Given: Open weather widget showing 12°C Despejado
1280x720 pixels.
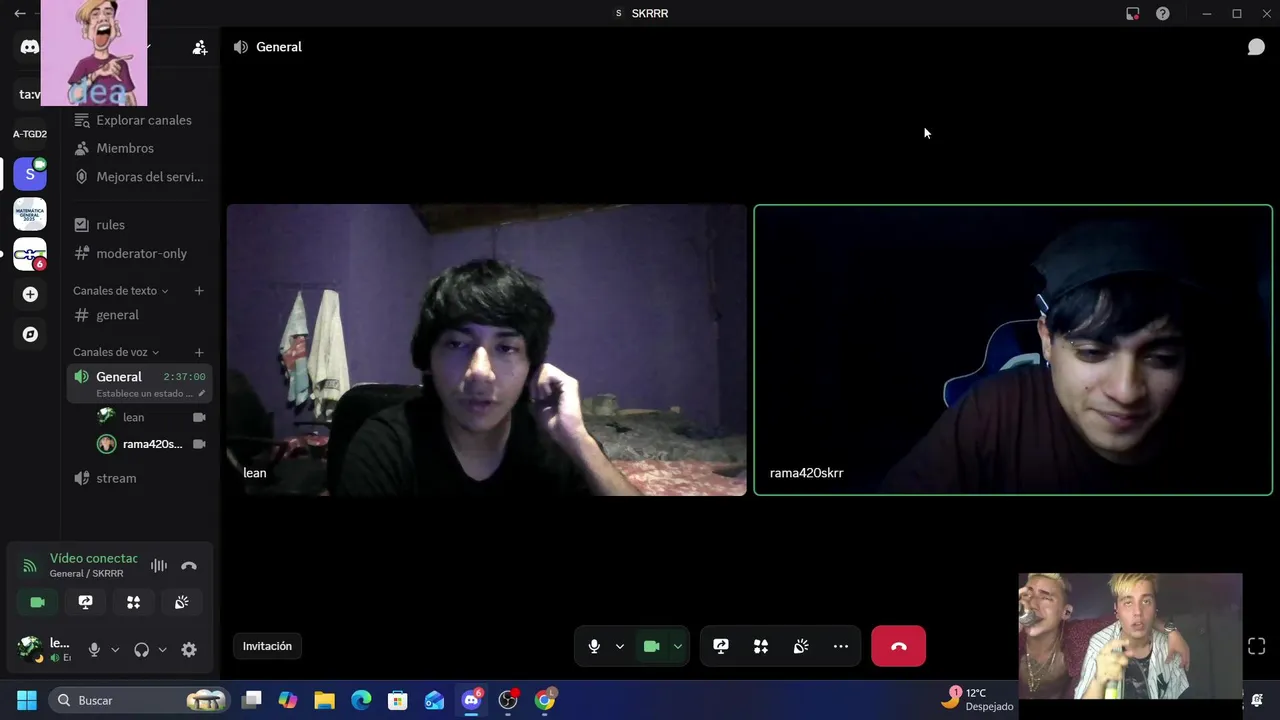Looking at the screenshot, I should (x=977, y=699).
